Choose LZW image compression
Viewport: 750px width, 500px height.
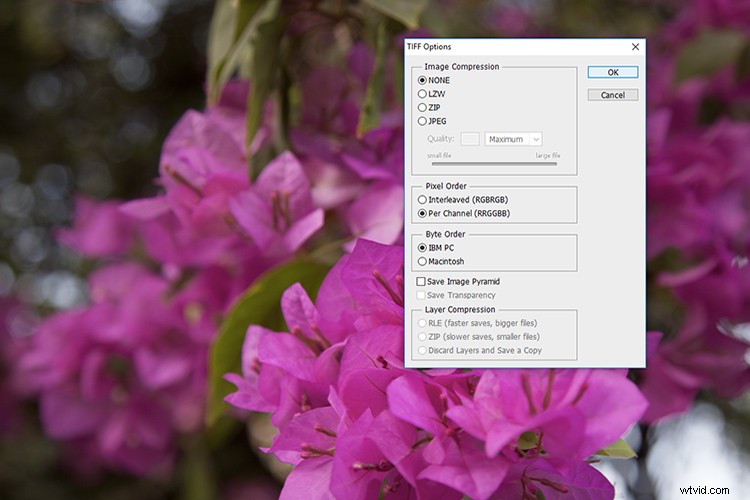point(422,93)
